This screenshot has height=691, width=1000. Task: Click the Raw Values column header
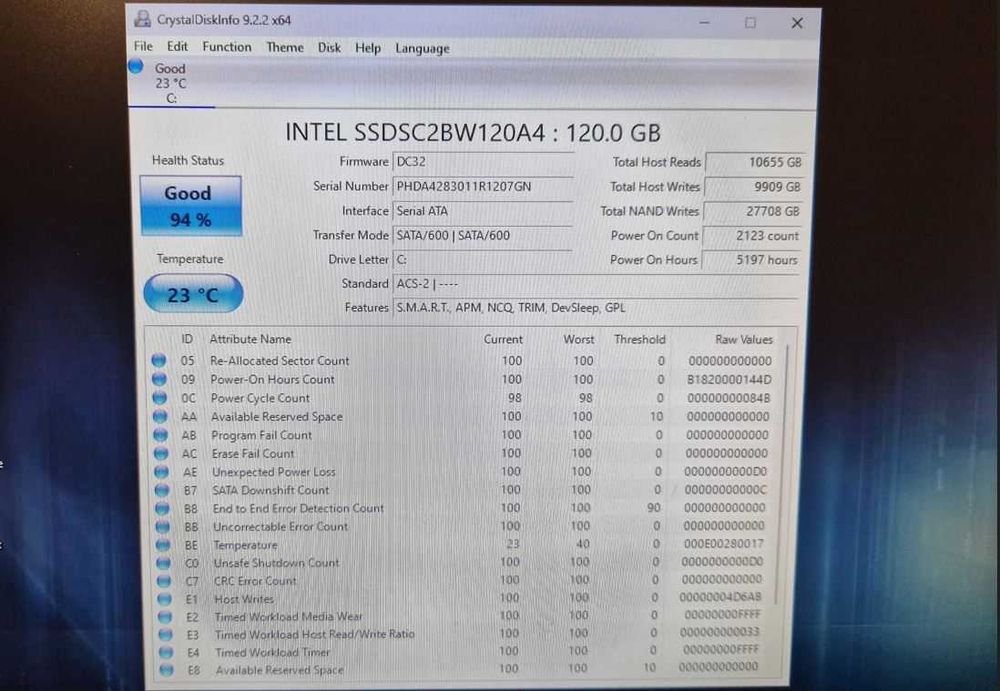click(744, 339)
